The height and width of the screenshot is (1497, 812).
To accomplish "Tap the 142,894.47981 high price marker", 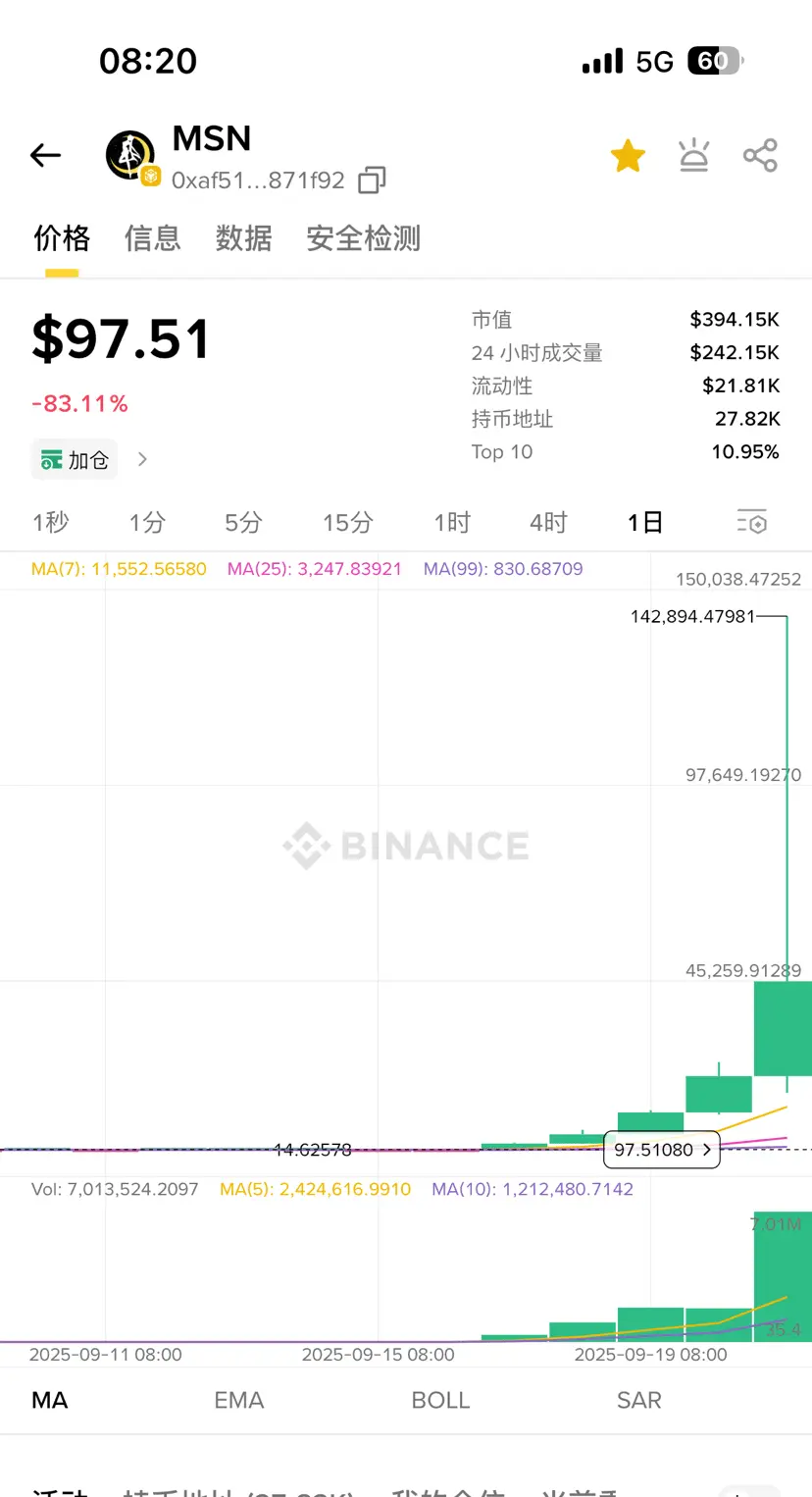I will pyautogui.click(x=694, y=616).
